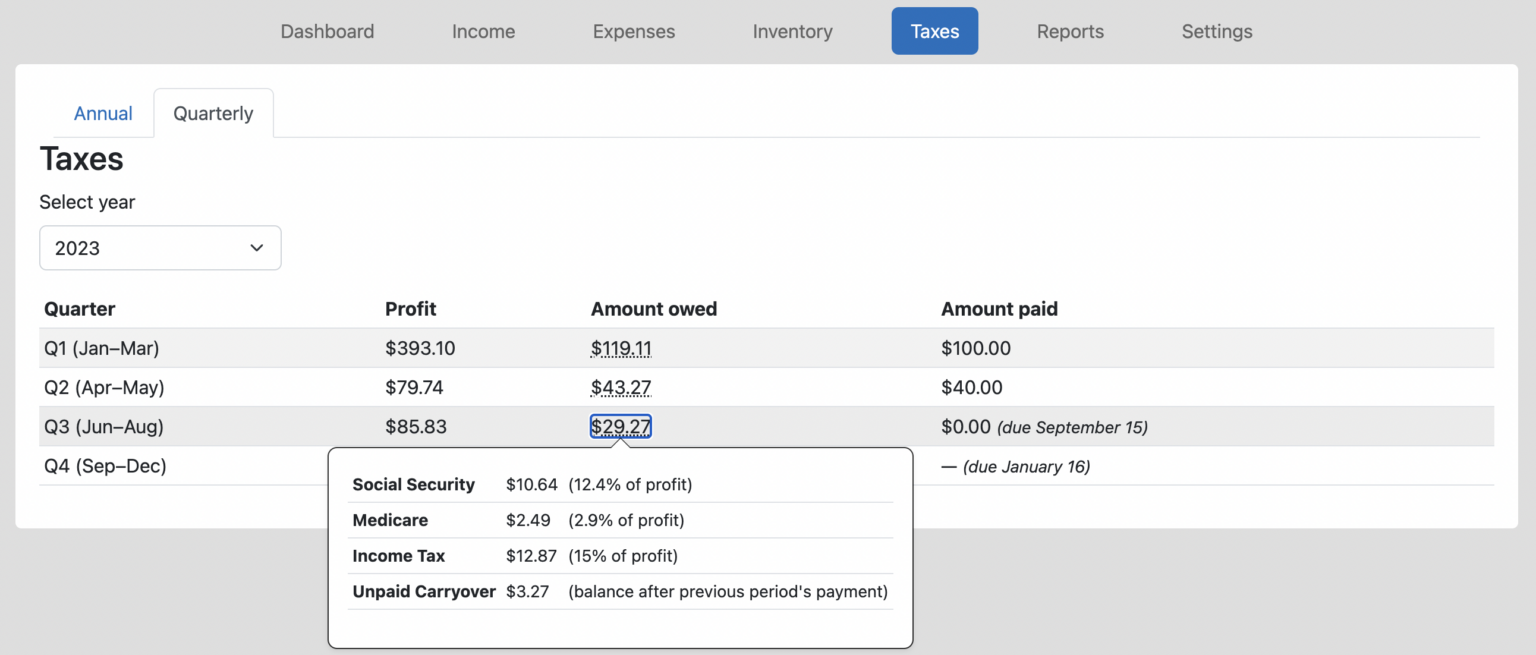Select the Quarterly tab
Screen dimensions: 1536x655
[213, 113]
